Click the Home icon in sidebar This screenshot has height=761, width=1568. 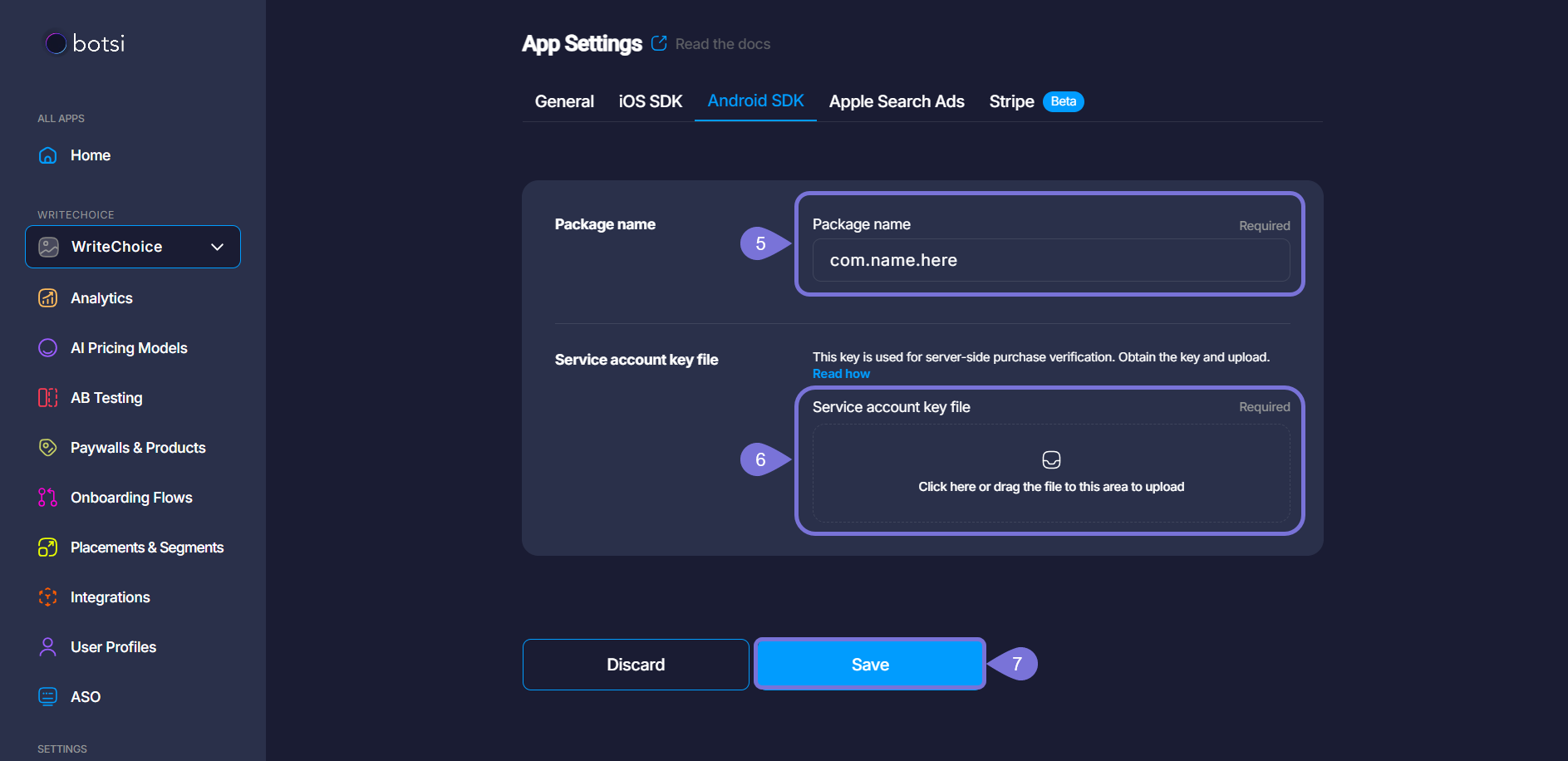point(48,155)
